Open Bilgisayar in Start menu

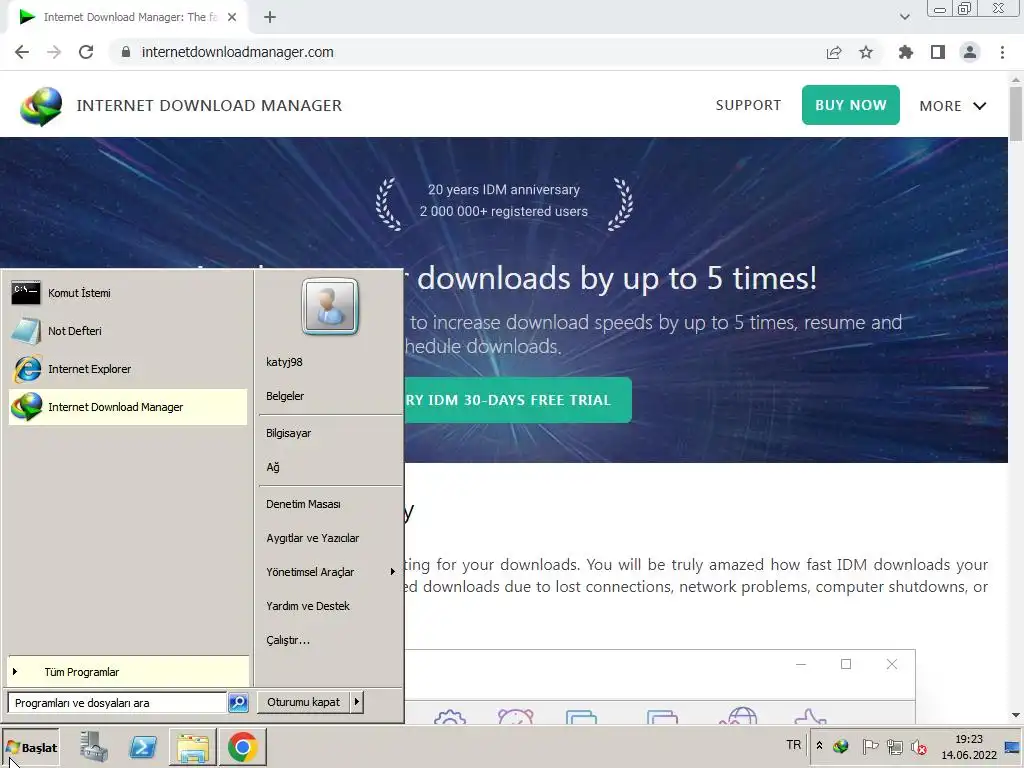coord(289,433)
